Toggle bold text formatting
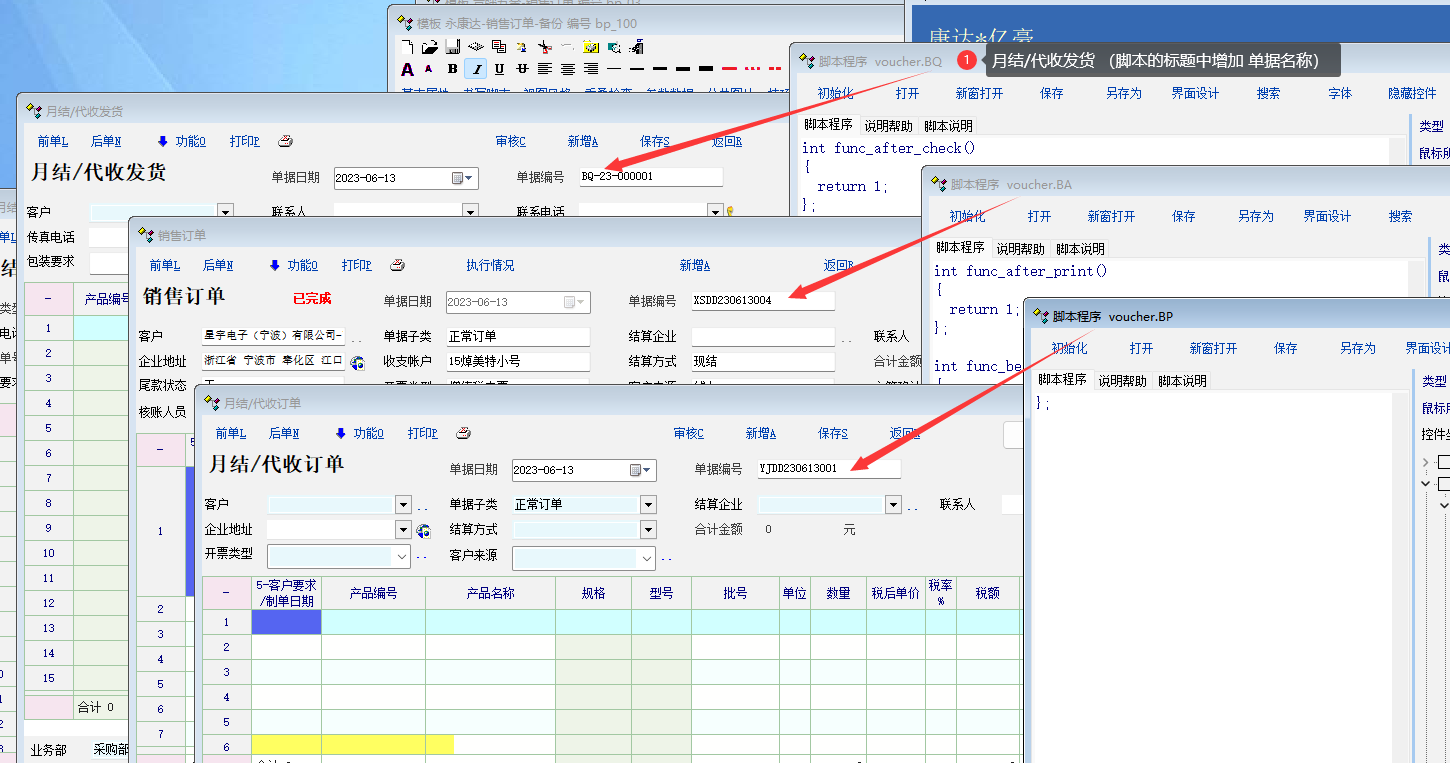Image resolution: width=1450 pixels, height=763 pixels. pos(453,69)
